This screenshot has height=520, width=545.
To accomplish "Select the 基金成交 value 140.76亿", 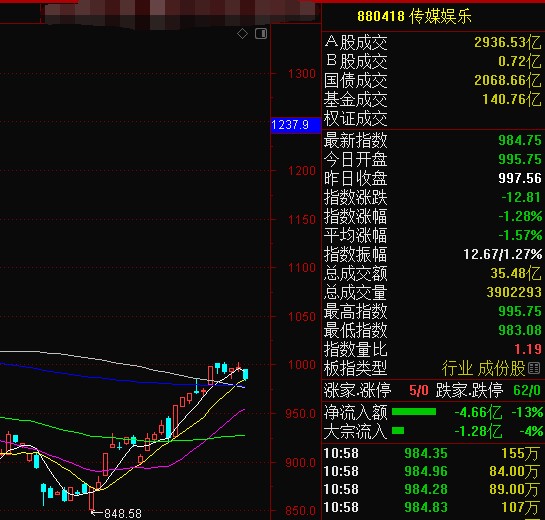I will 512,100.
